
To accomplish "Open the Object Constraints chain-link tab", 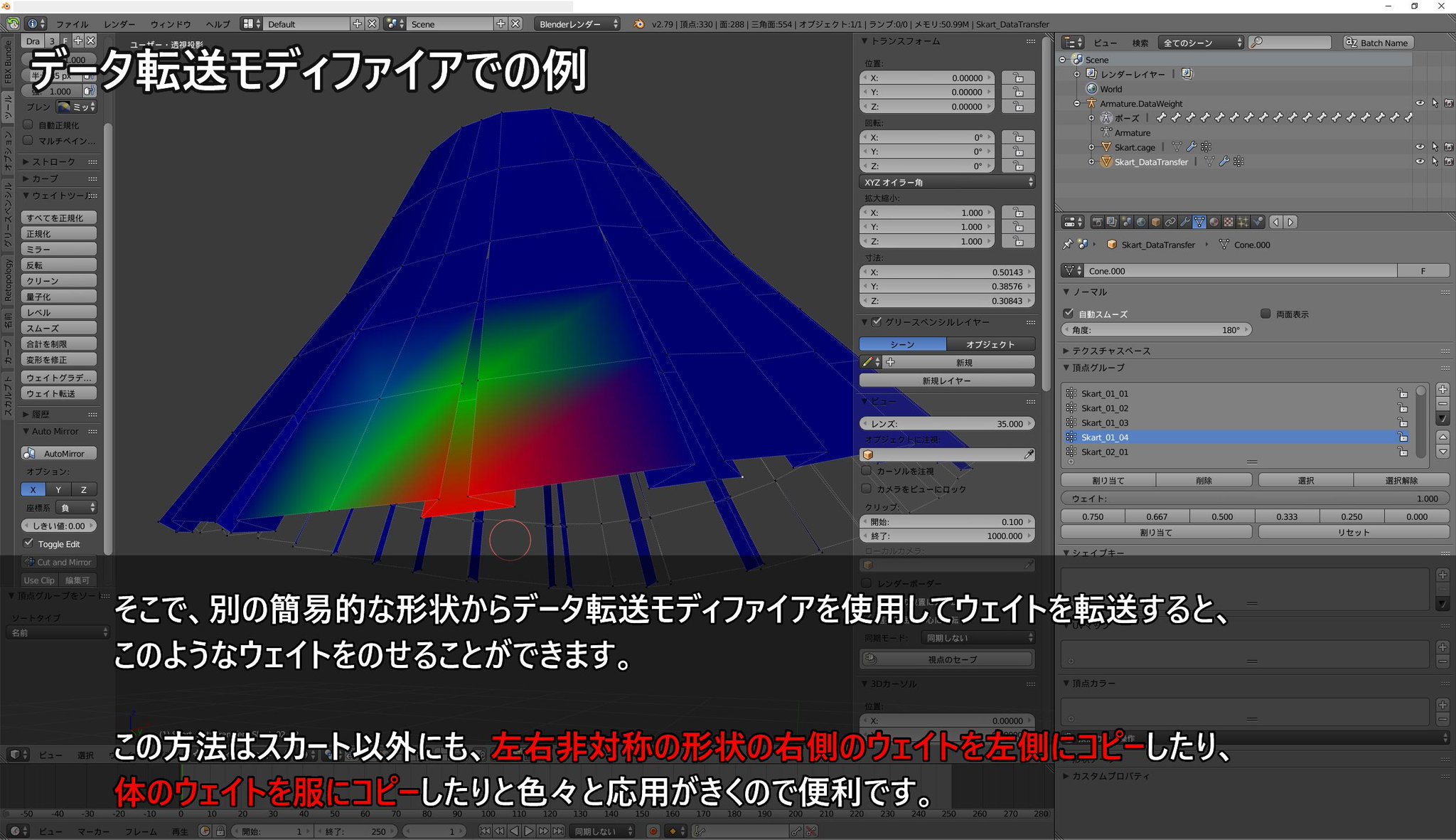I will tap(1170, 222).
